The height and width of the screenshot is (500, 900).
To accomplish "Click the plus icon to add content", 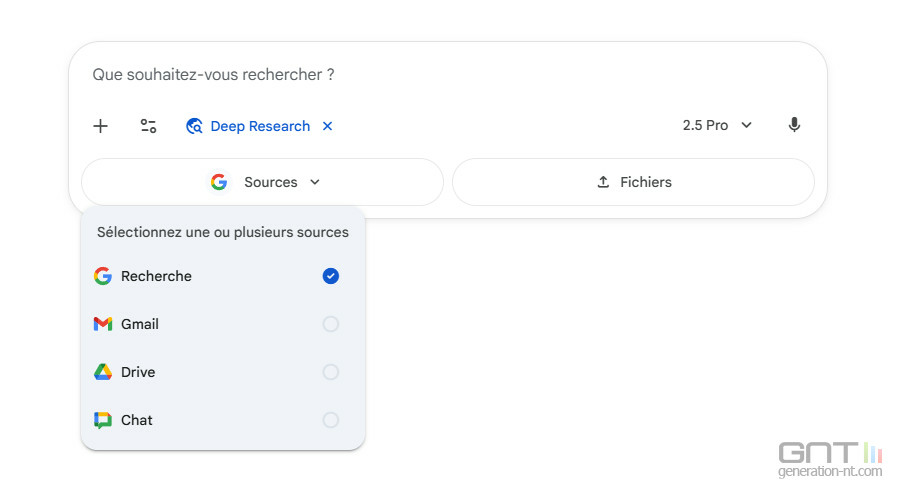I will [x=100, y=126].
